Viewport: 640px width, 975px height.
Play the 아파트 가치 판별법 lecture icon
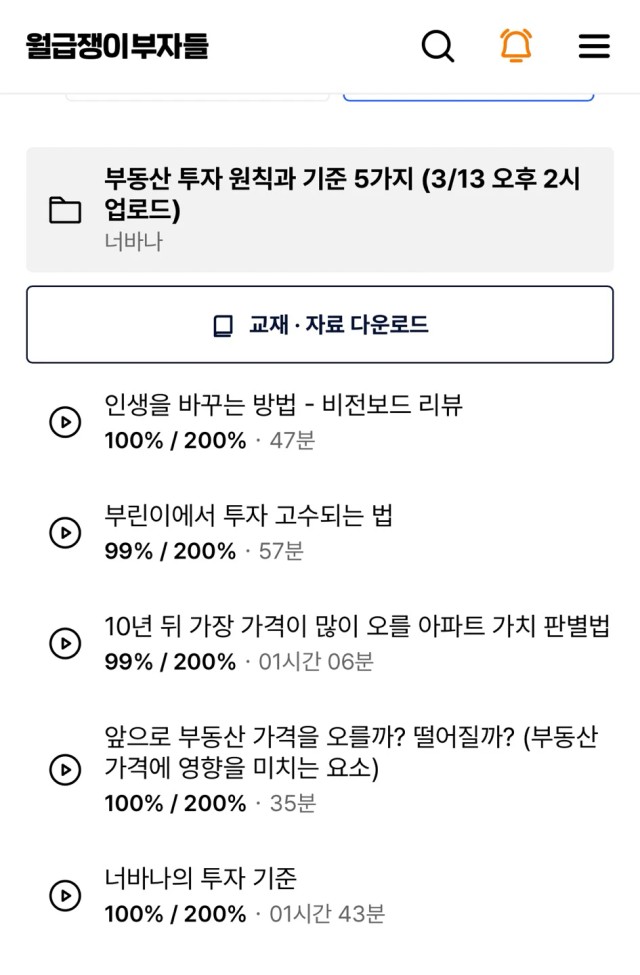(x=65, y=644)
